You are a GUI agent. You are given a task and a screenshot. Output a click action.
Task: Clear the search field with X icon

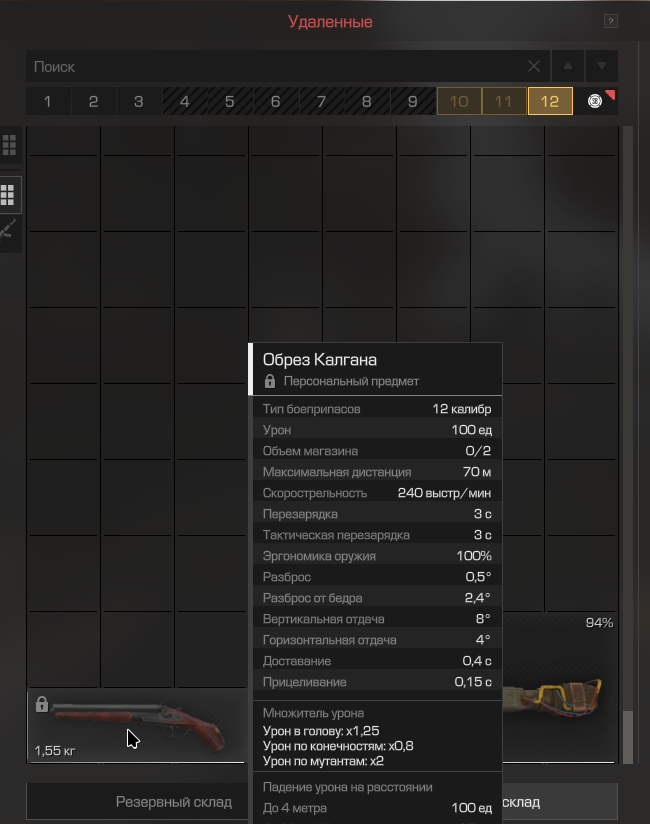pos(534,66)
